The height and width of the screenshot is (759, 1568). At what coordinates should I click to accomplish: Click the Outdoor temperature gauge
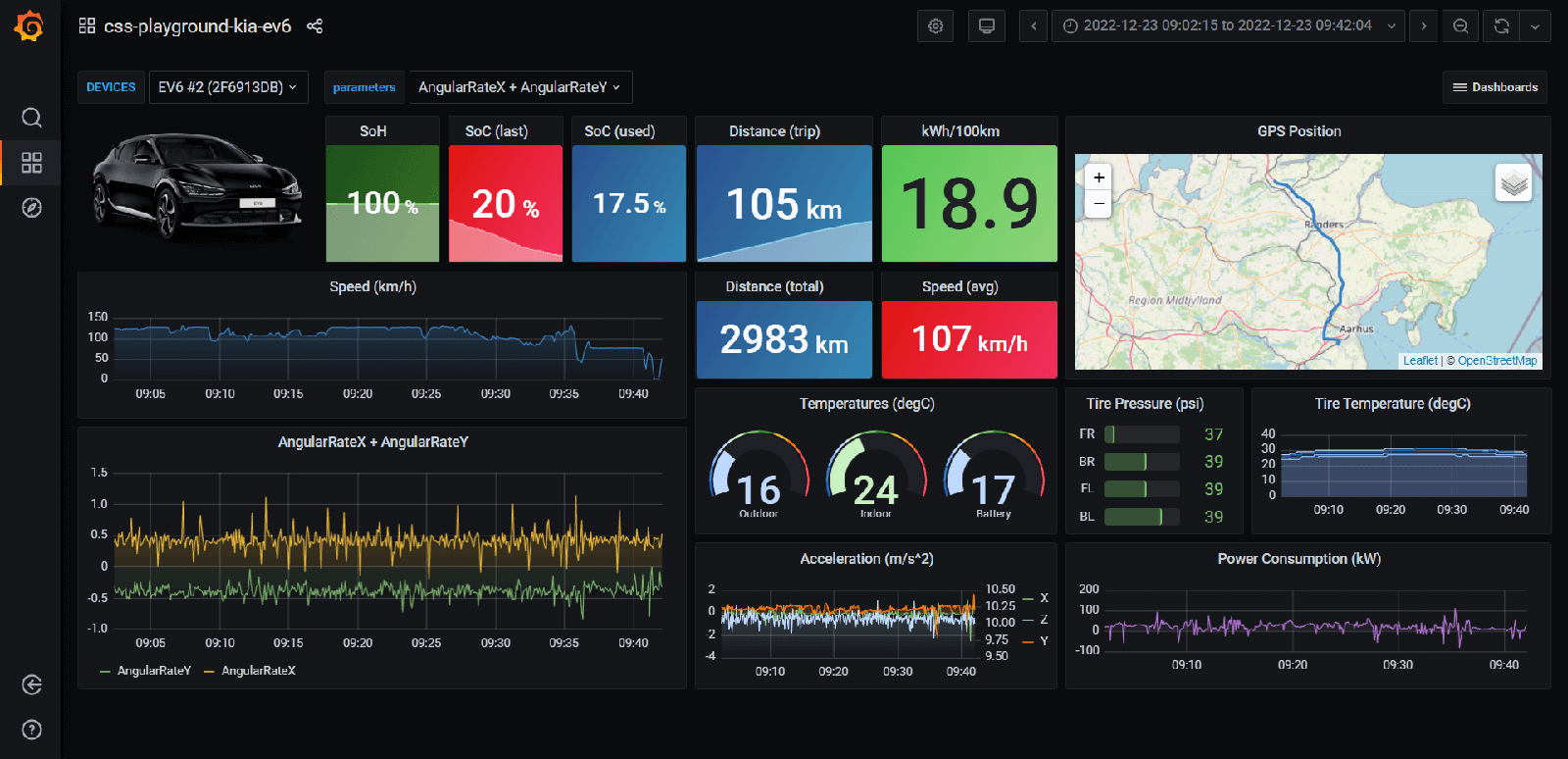coord(759,475)
